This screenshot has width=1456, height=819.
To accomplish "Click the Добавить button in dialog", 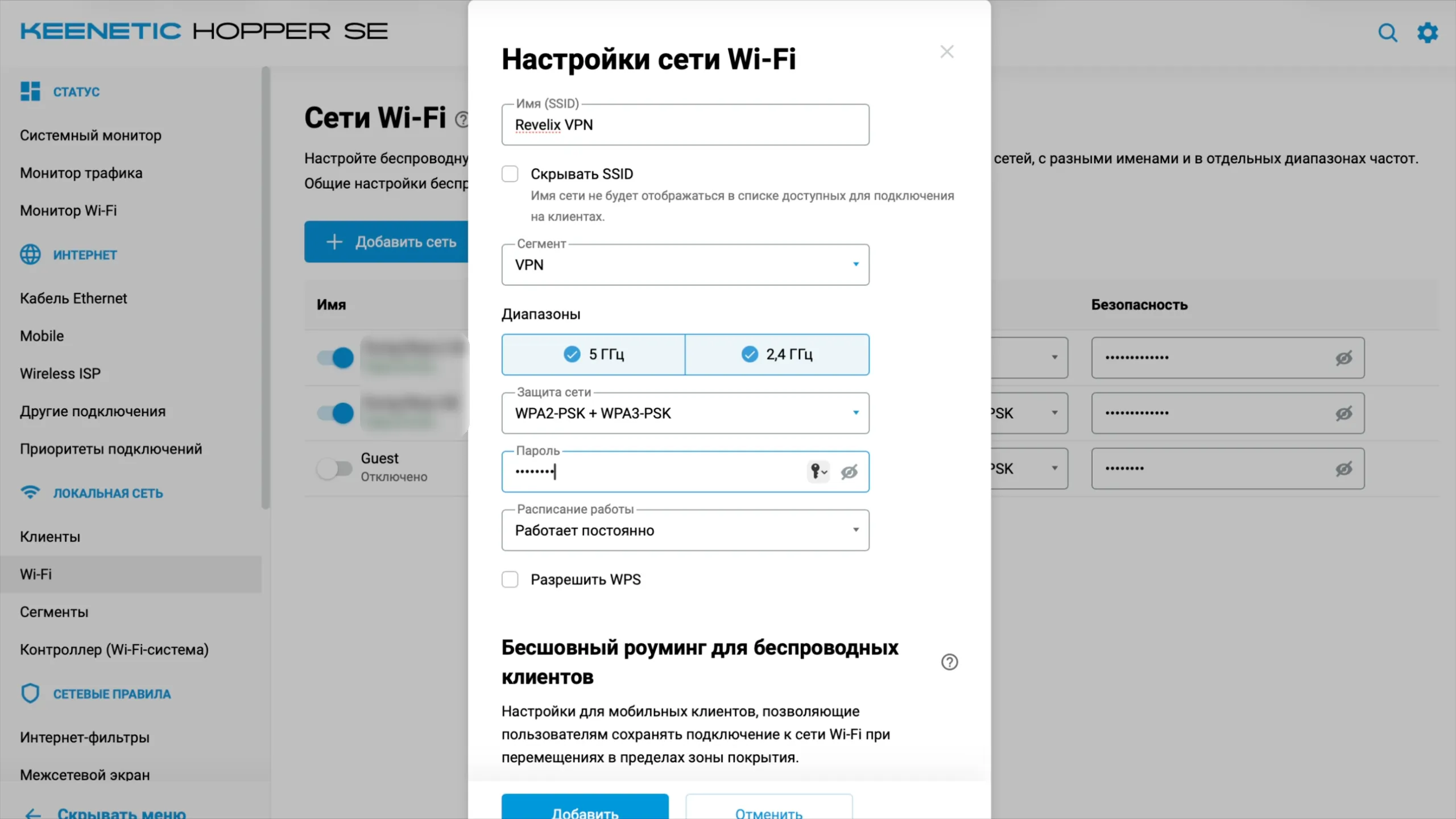I will click(585, 808).
